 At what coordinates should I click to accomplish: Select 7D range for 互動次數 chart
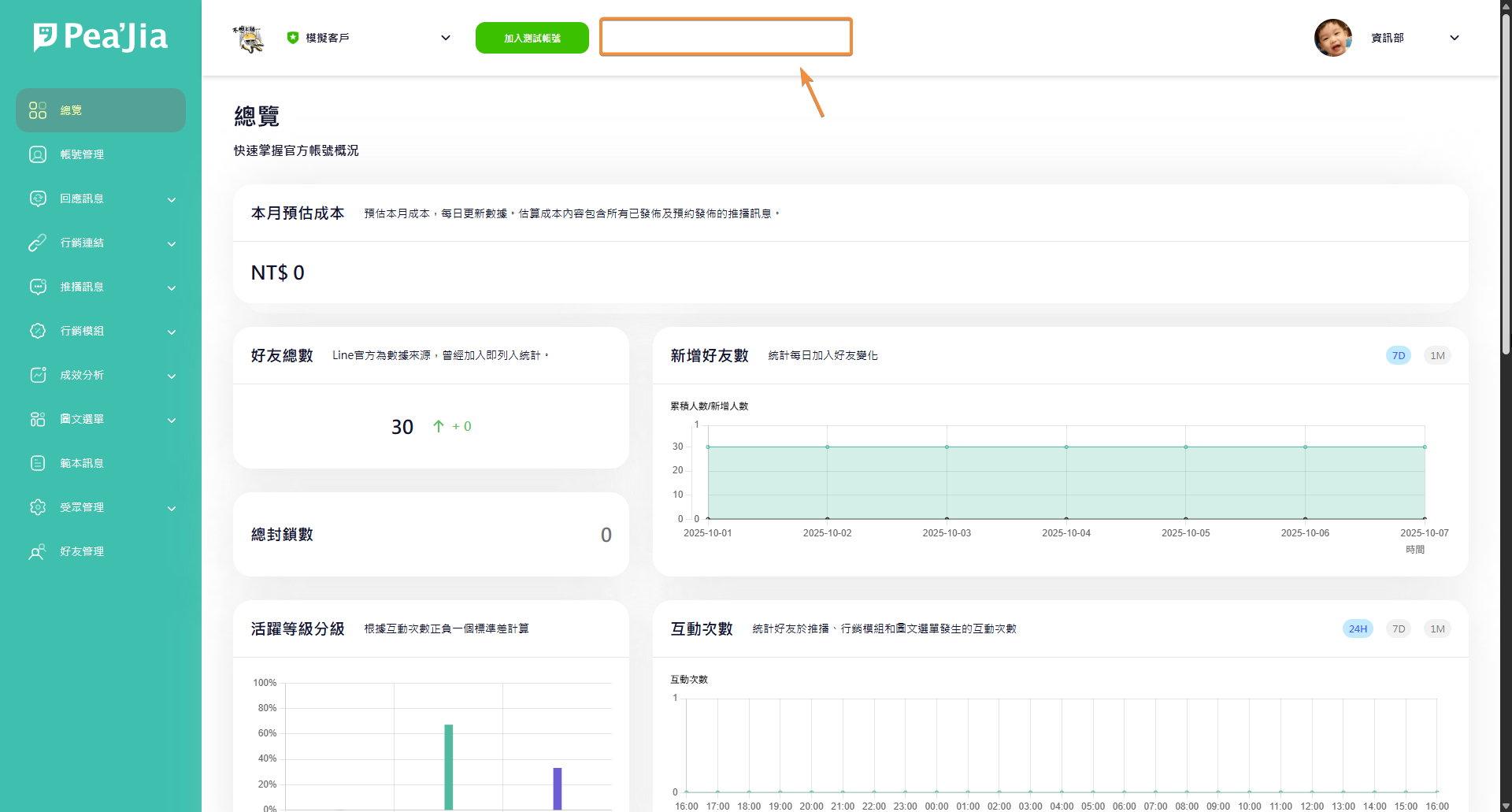tap(1399, 629)
